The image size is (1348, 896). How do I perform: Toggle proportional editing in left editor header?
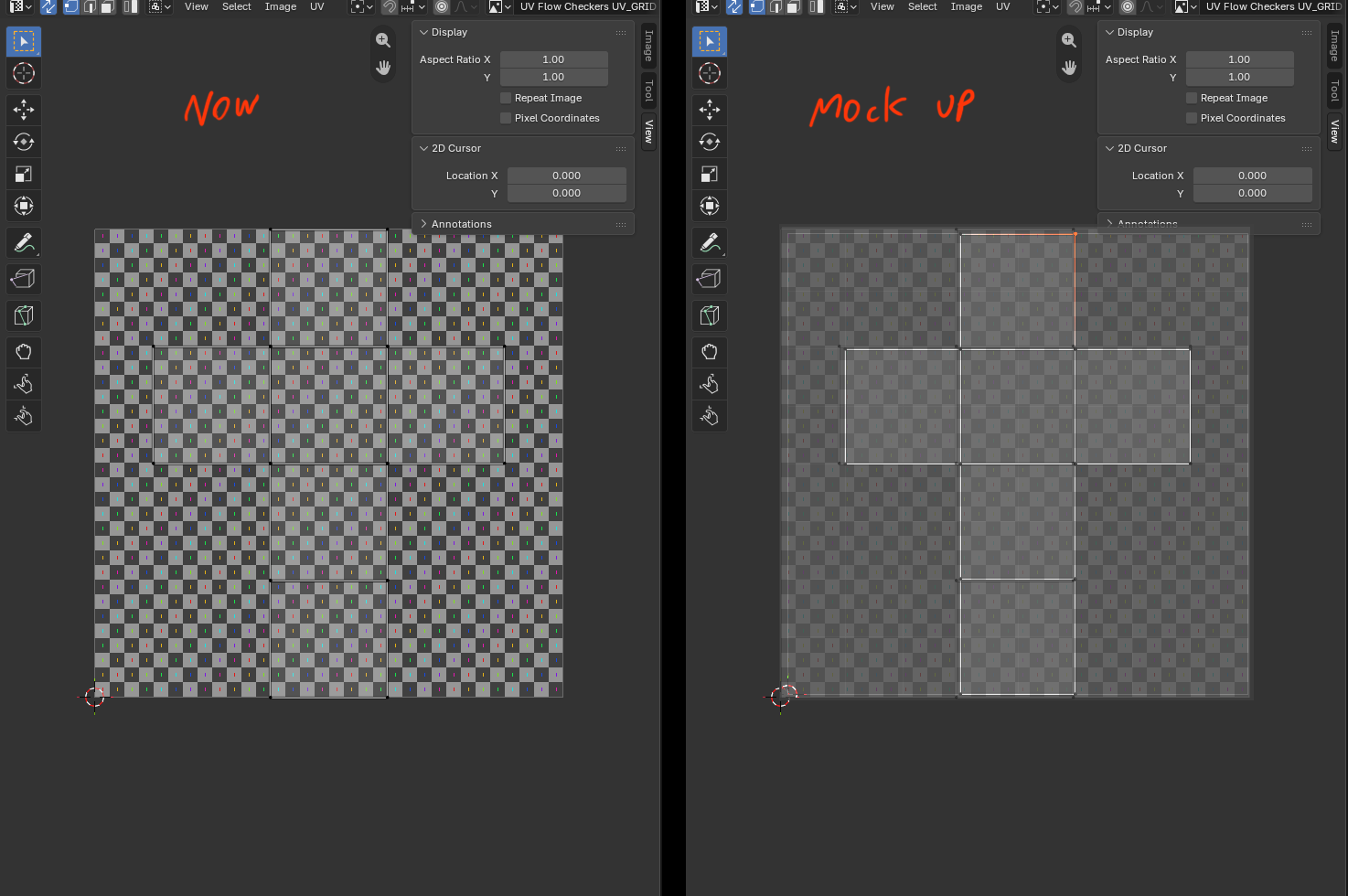[442, 6]
